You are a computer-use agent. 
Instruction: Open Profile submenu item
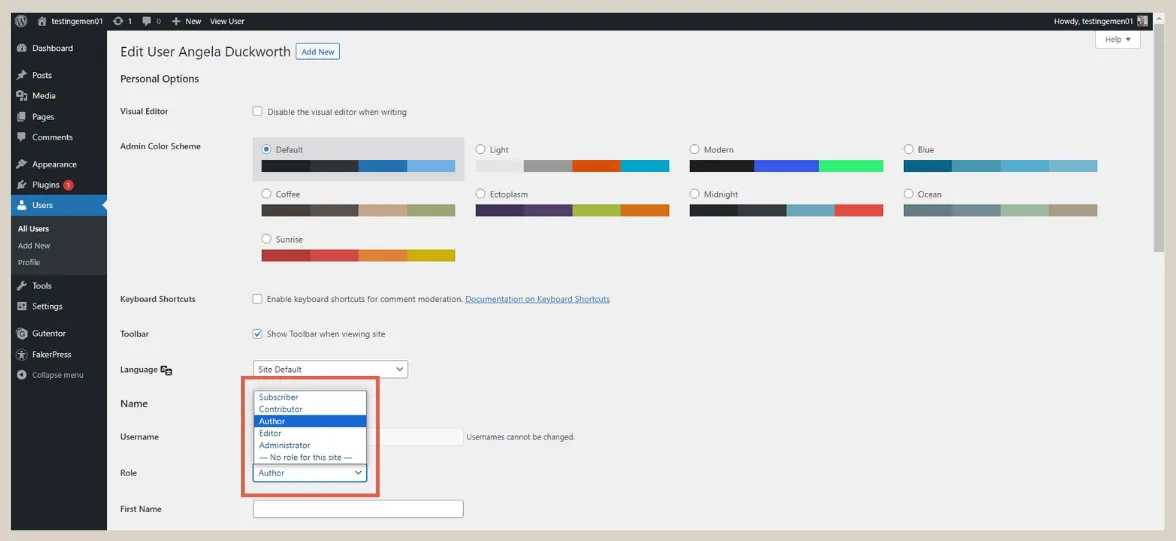[x=29, y=263]
